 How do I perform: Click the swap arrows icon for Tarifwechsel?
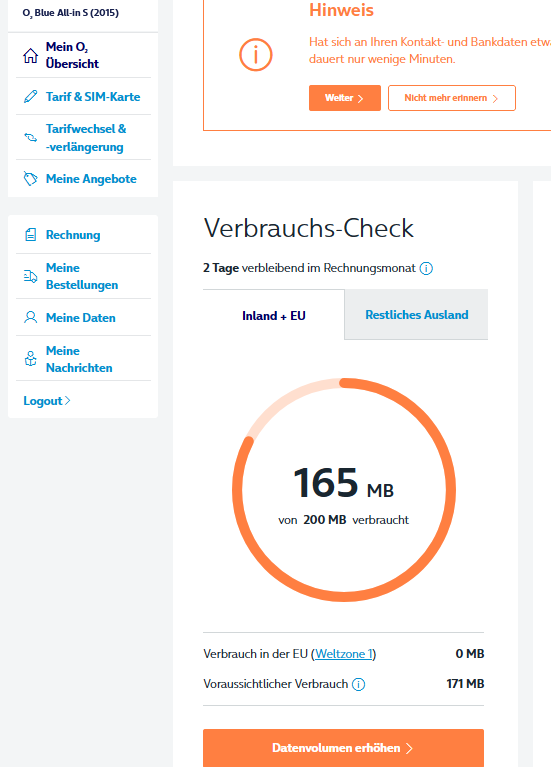(x=30, y=137)
